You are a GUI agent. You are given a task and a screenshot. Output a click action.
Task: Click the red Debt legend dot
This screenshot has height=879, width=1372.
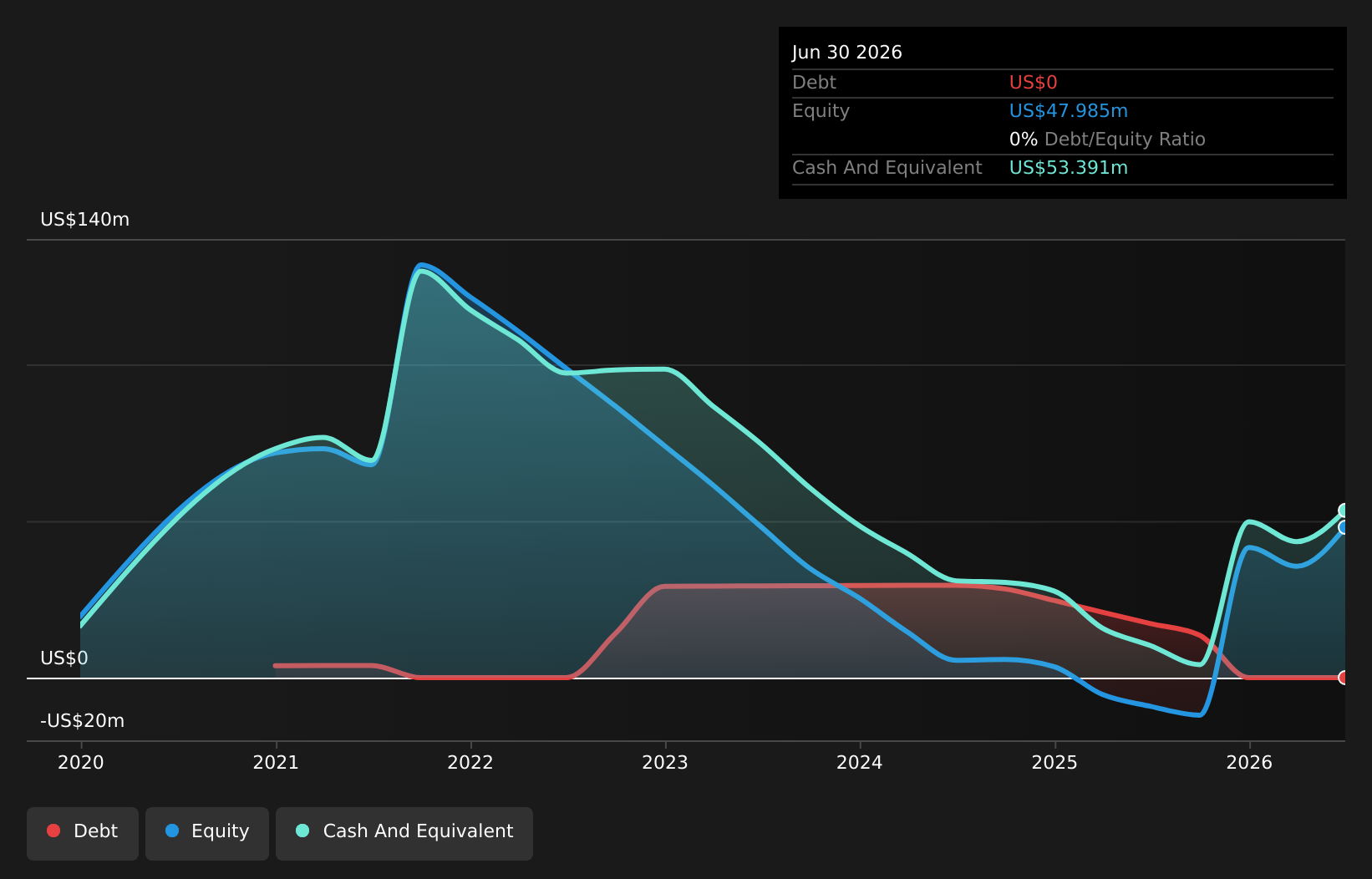[53, 831]
